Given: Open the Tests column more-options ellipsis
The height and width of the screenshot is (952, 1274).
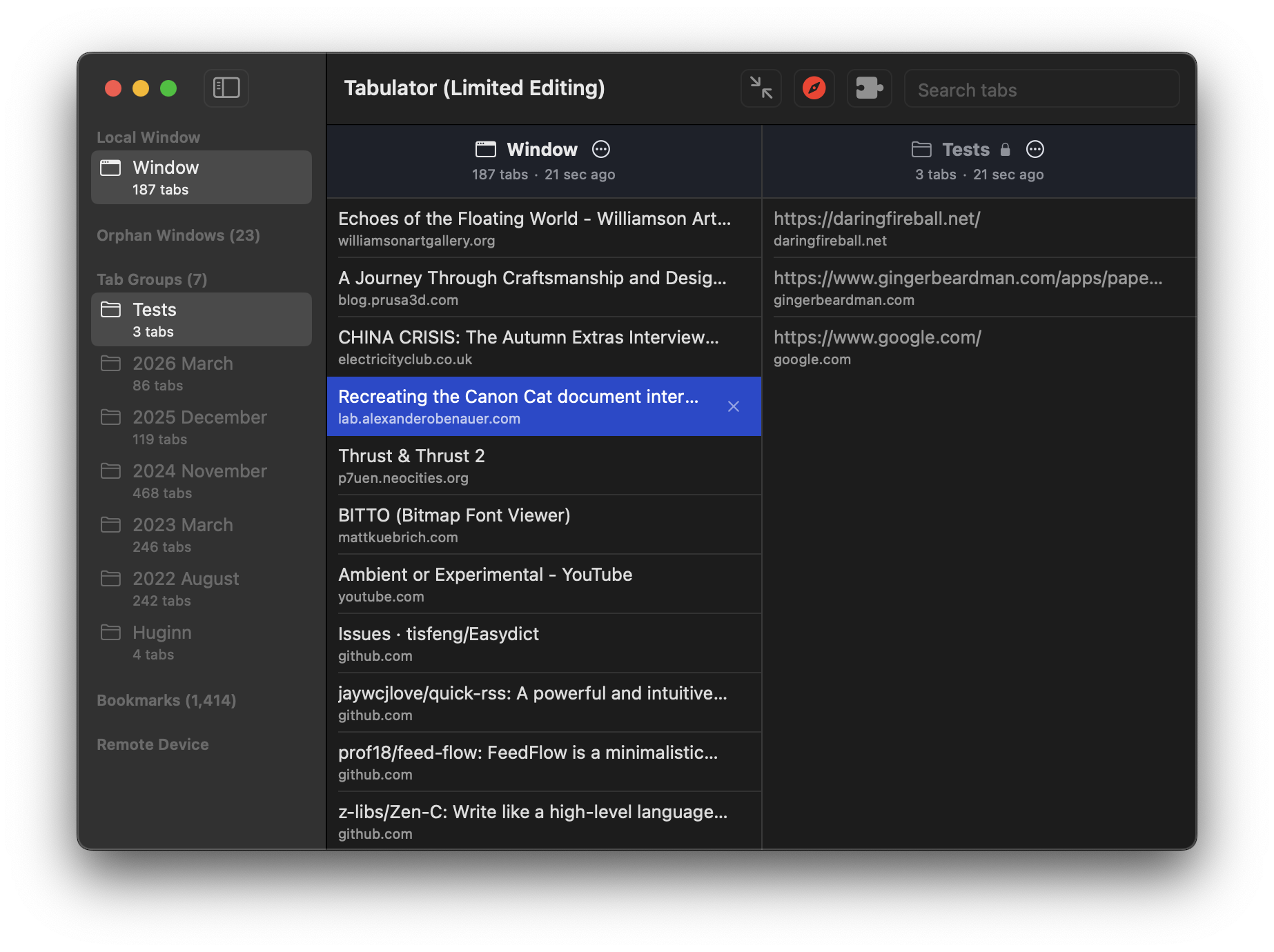Looking at the screenshot, I should tap(1035, 149).
